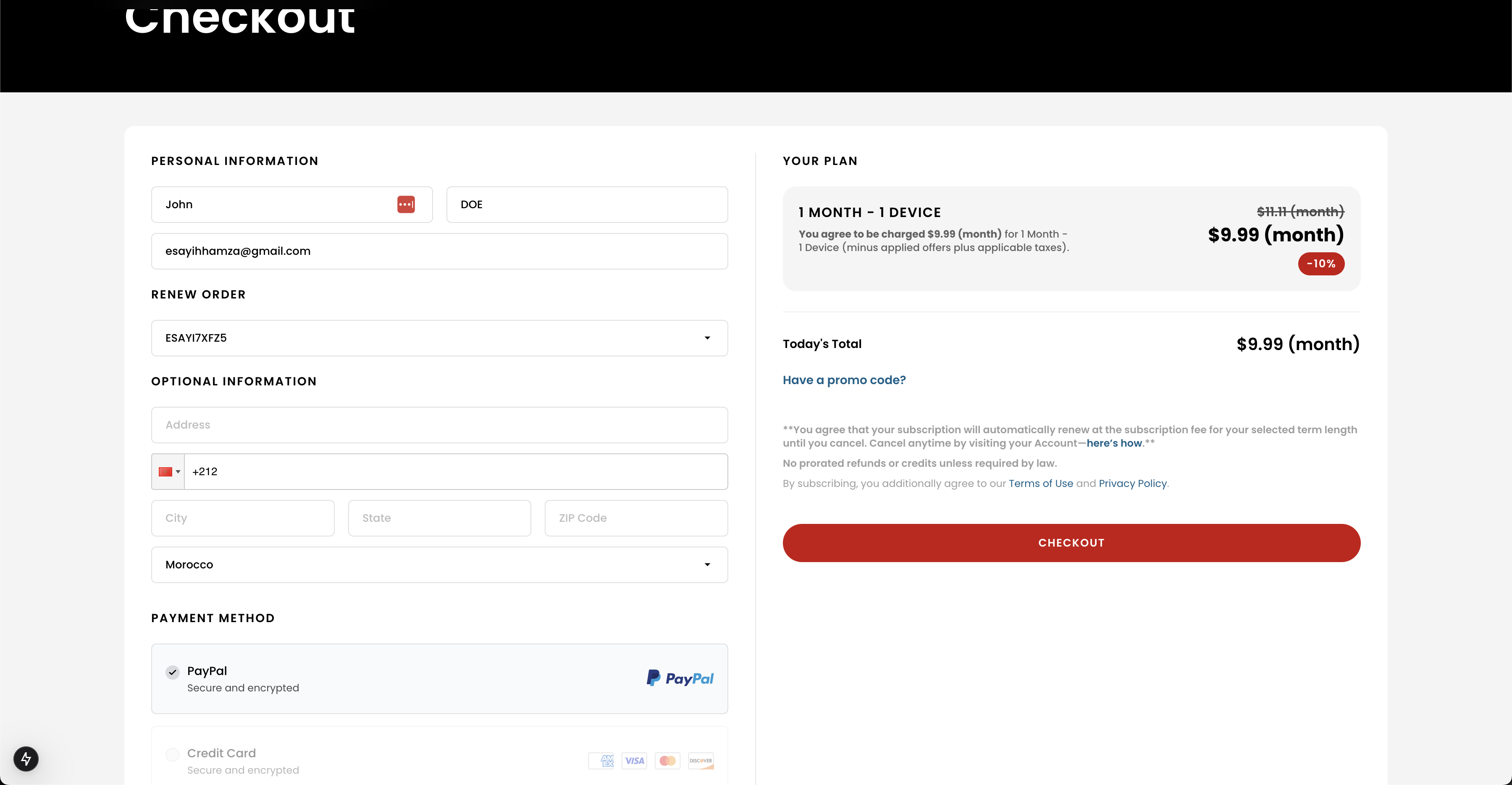This screenshot has width=1512, height=785.
Task: Open the Morocco flag country code selector
Action: 168,472
